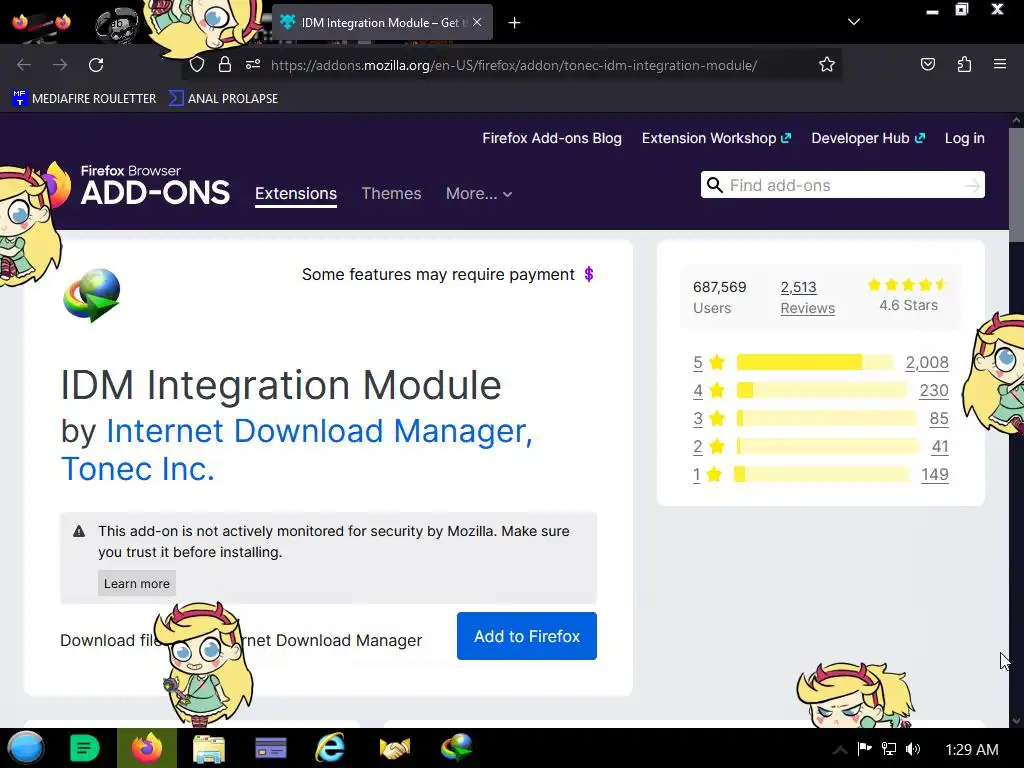Open Internet Explorer from taskbar
The width and height of the screenshot is (1024, 768).
[x=330, y=748]
